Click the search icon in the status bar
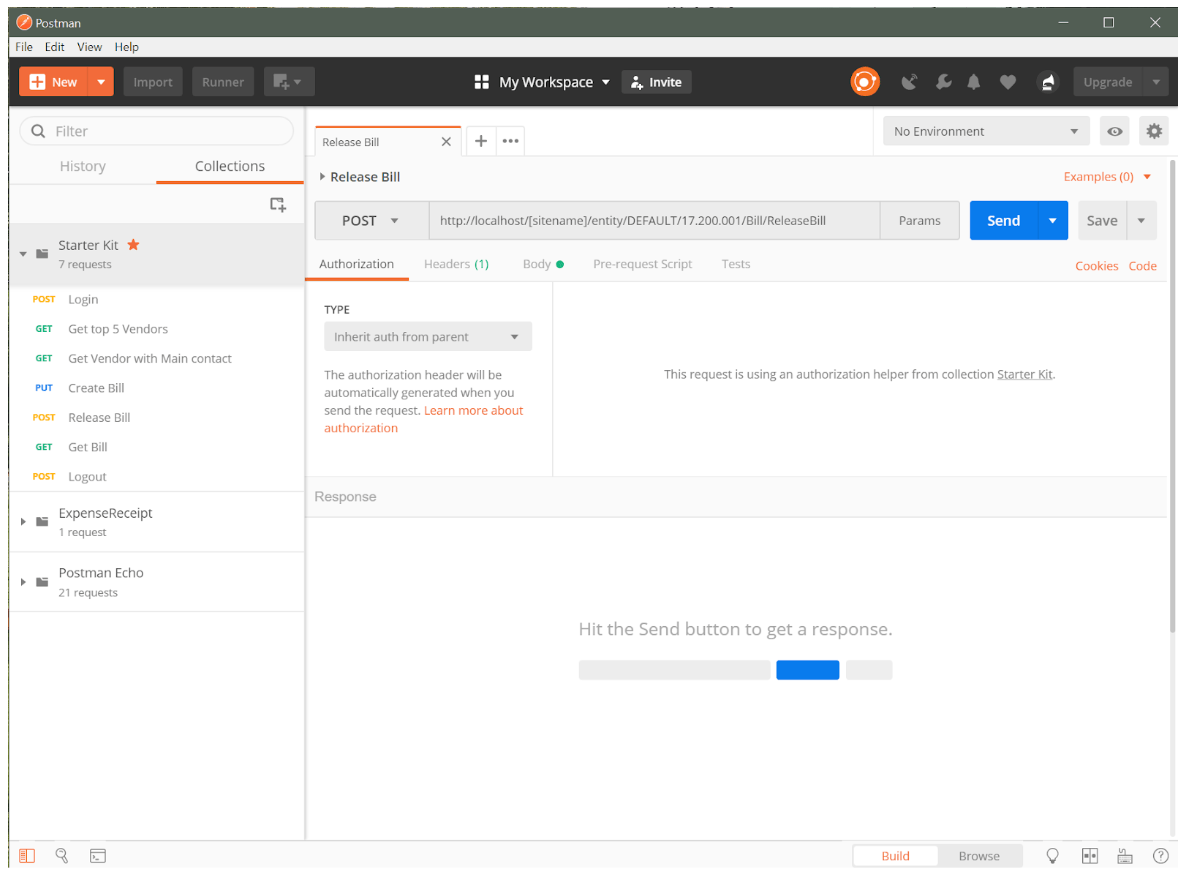Screen dimensions: 1200x896 pos(62,856)
